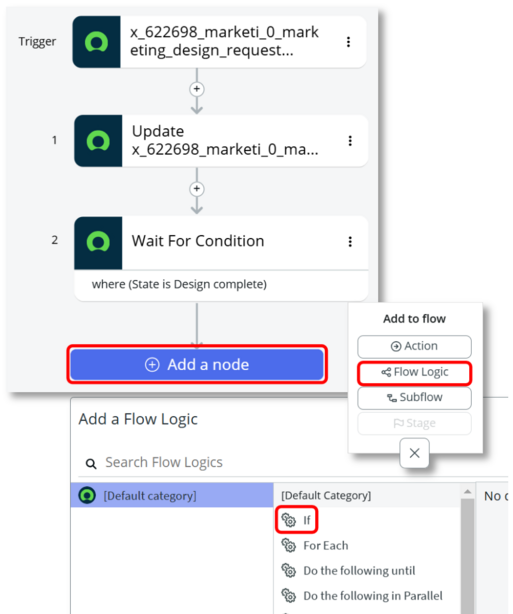513x614 pixels.
Task: Choose Subflow in the Add to flow menu
Action: tap(414, 398)
